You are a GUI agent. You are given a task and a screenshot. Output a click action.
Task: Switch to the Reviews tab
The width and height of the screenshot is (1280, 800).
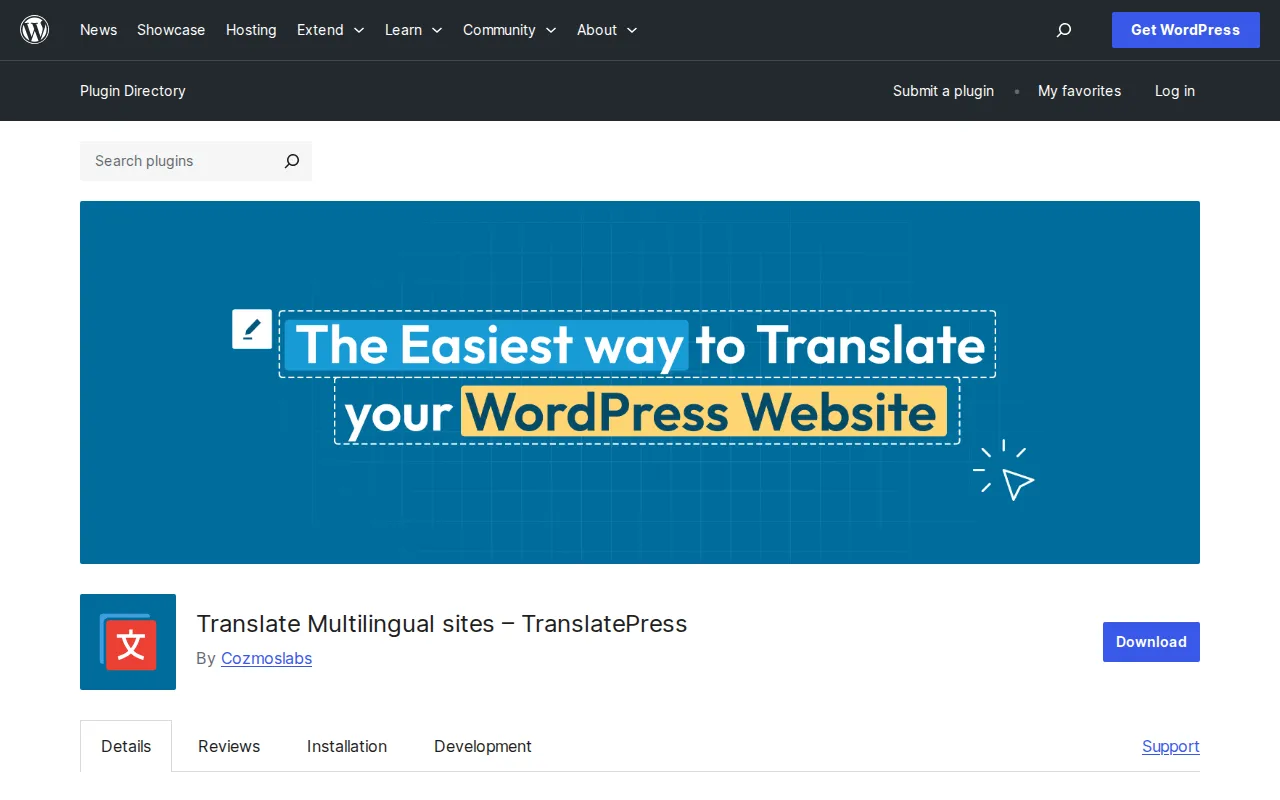[228, 746]
